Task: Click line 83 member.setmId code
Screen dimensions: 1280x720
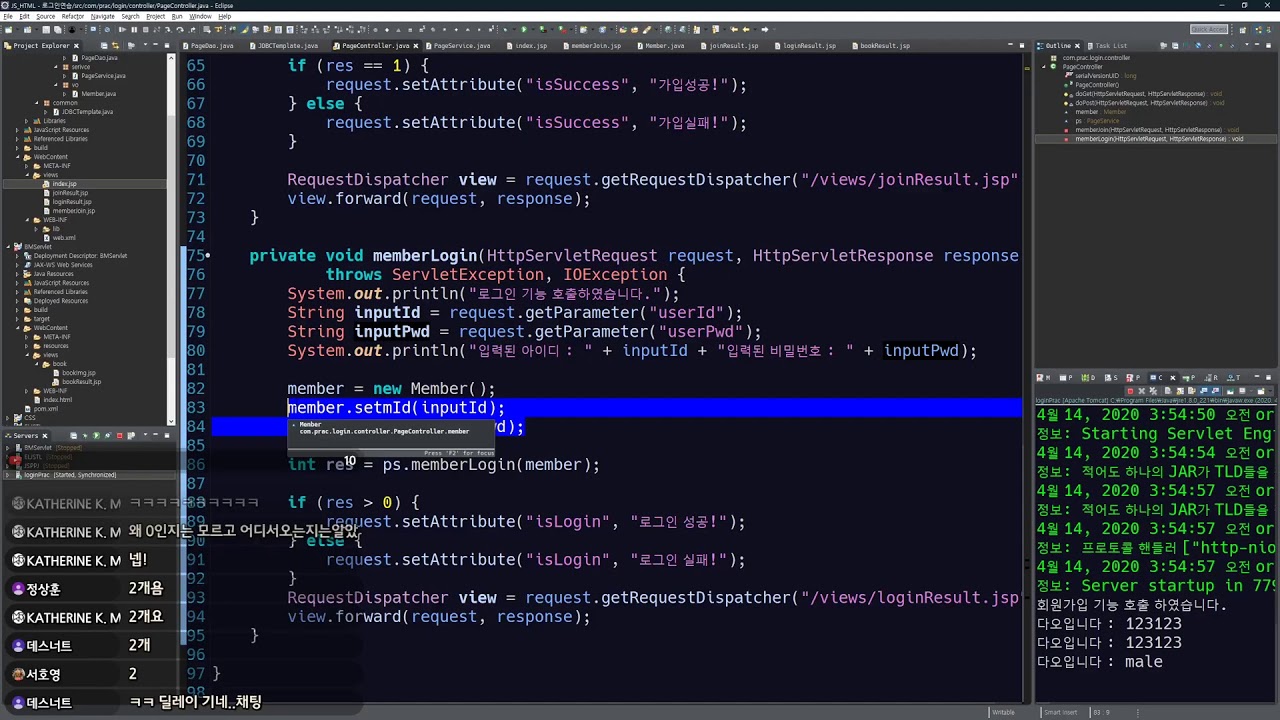Action: 396,407
